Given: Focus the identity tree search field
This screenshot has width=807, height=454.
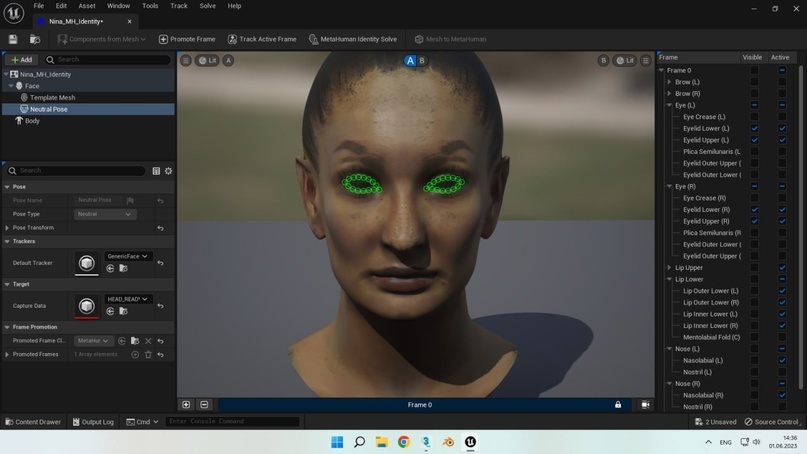Looking at the screenshot, I should click(108, 60).
